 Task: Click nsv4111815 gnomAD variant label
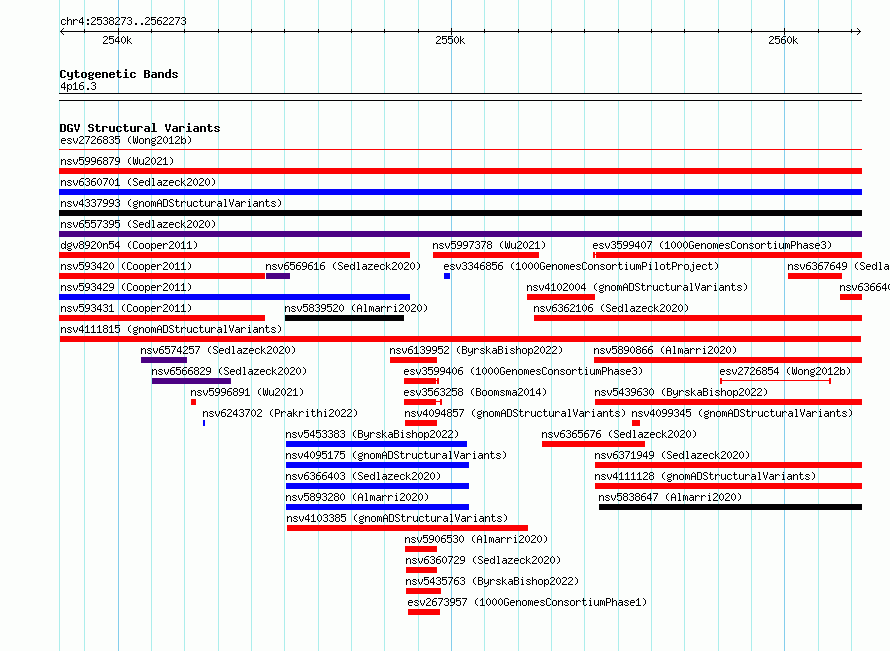pyautogui.click(x=171, y=329)
